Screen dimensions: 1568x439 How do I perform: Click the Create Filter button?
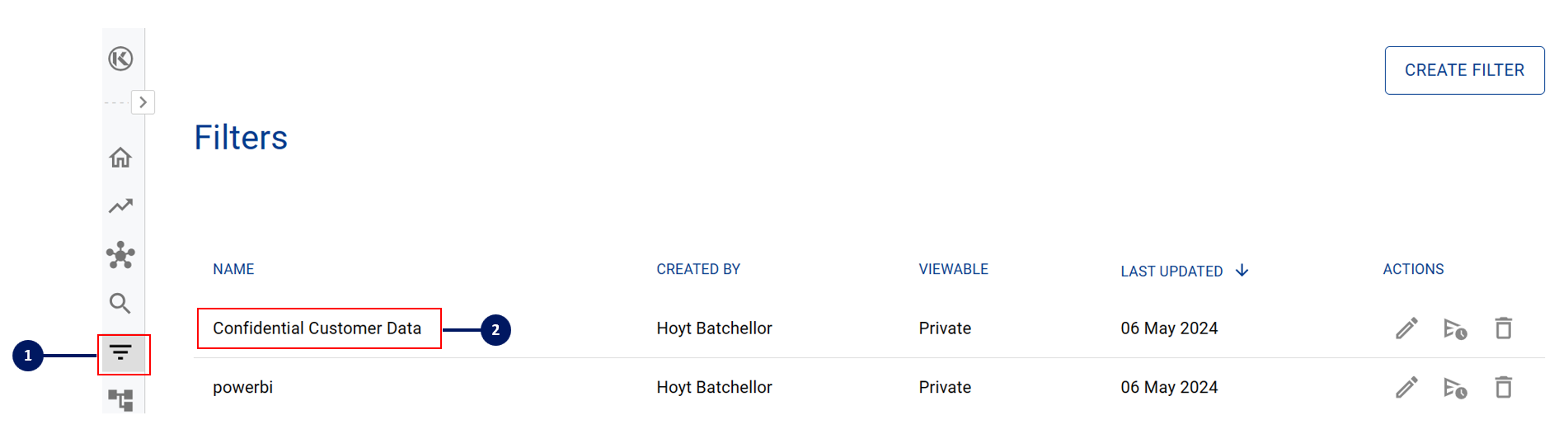[x=1464, y=70]
